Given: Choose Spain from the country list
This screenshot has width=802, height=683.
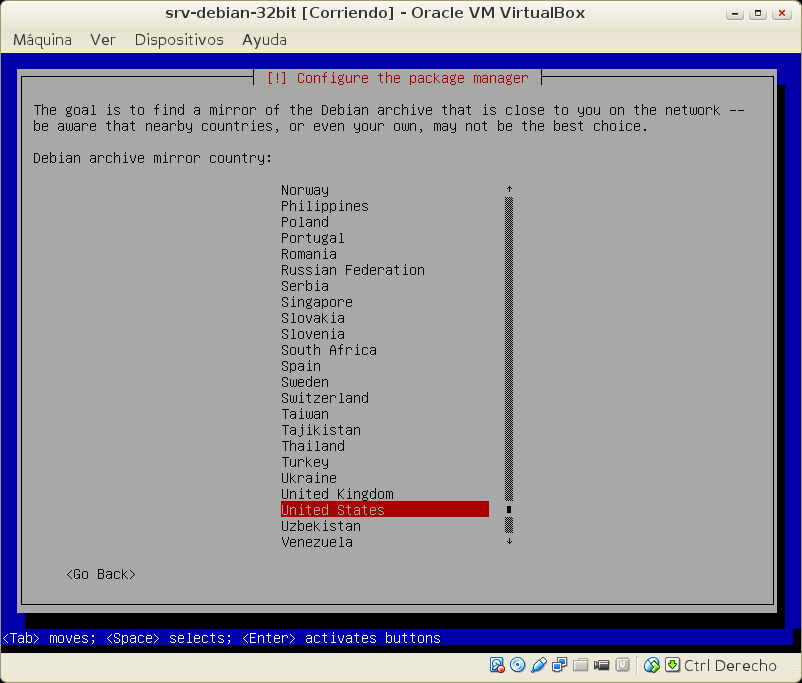Looking at the screenshot, I should click(x=301, y=366).
